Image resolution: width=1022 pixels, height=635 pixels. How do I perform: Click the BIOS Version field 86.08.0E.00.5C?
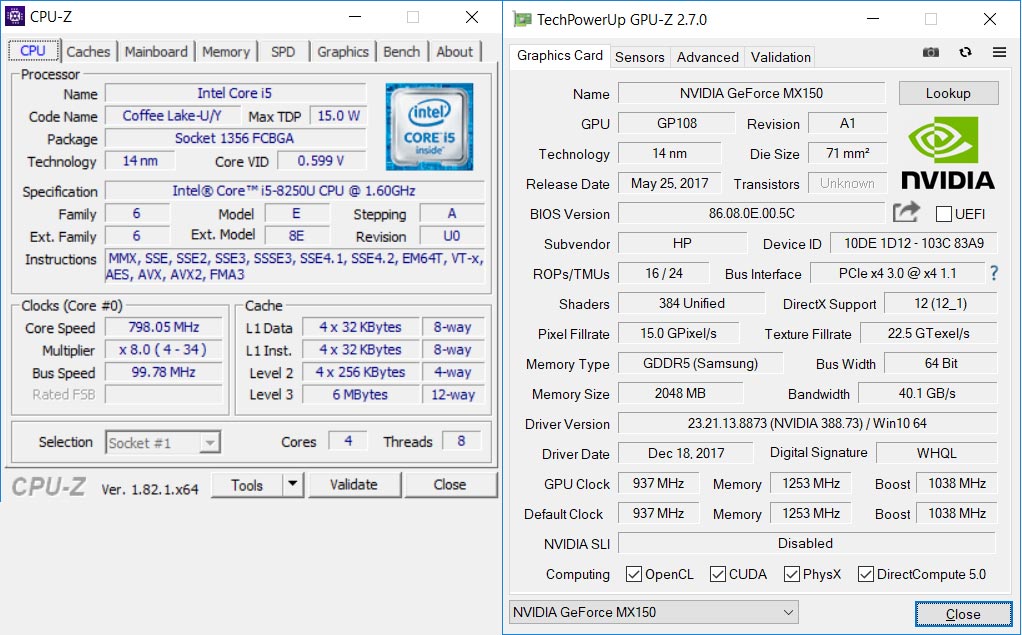tap(752, 213)
